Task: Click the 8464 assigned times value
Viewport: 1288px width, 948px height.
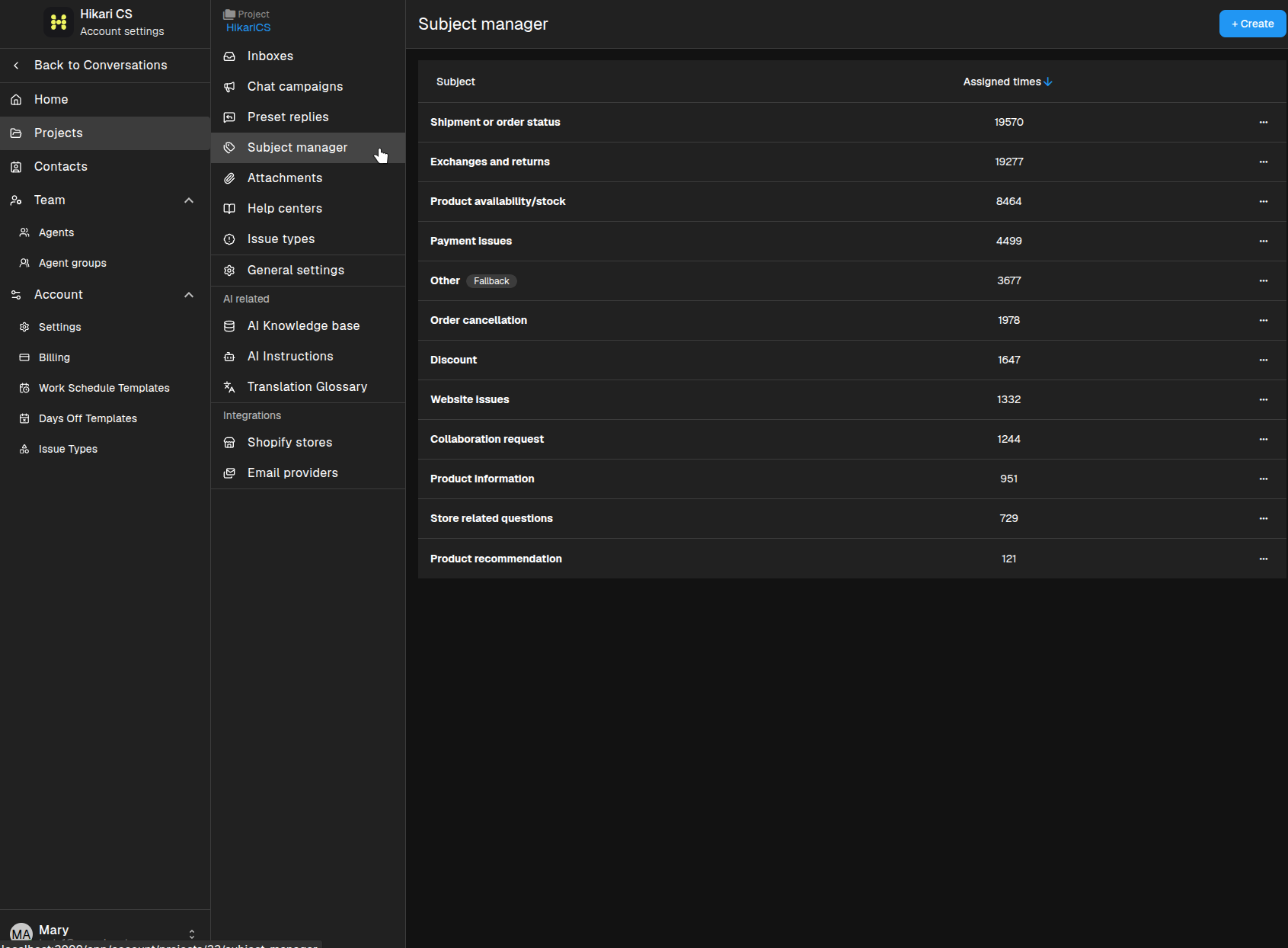Action: point(1008,201)
